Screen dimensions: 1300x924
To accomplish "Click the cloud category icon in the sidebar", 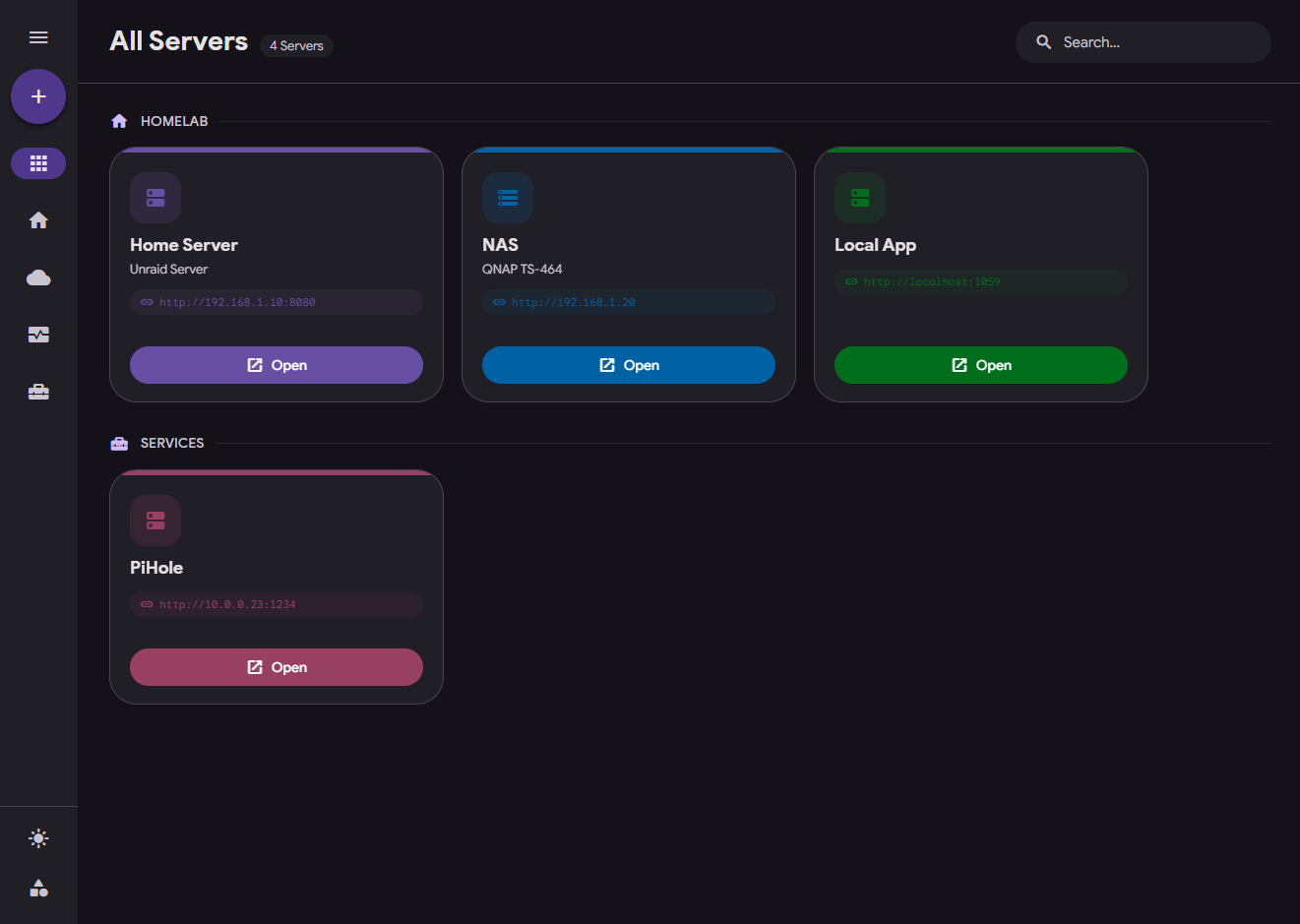I will [37, 277].
